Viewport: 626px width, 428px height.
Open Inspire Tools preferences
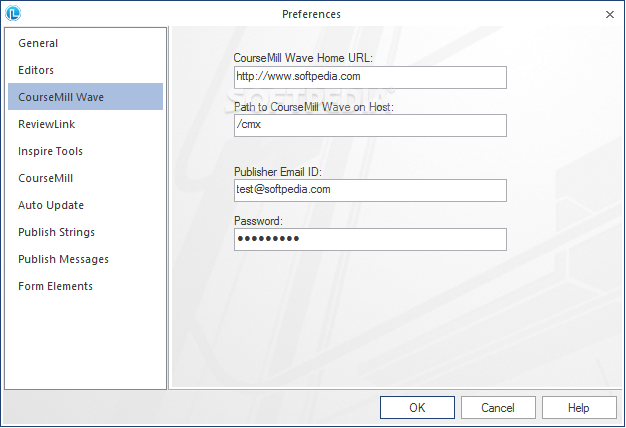[x=85, y=151]
